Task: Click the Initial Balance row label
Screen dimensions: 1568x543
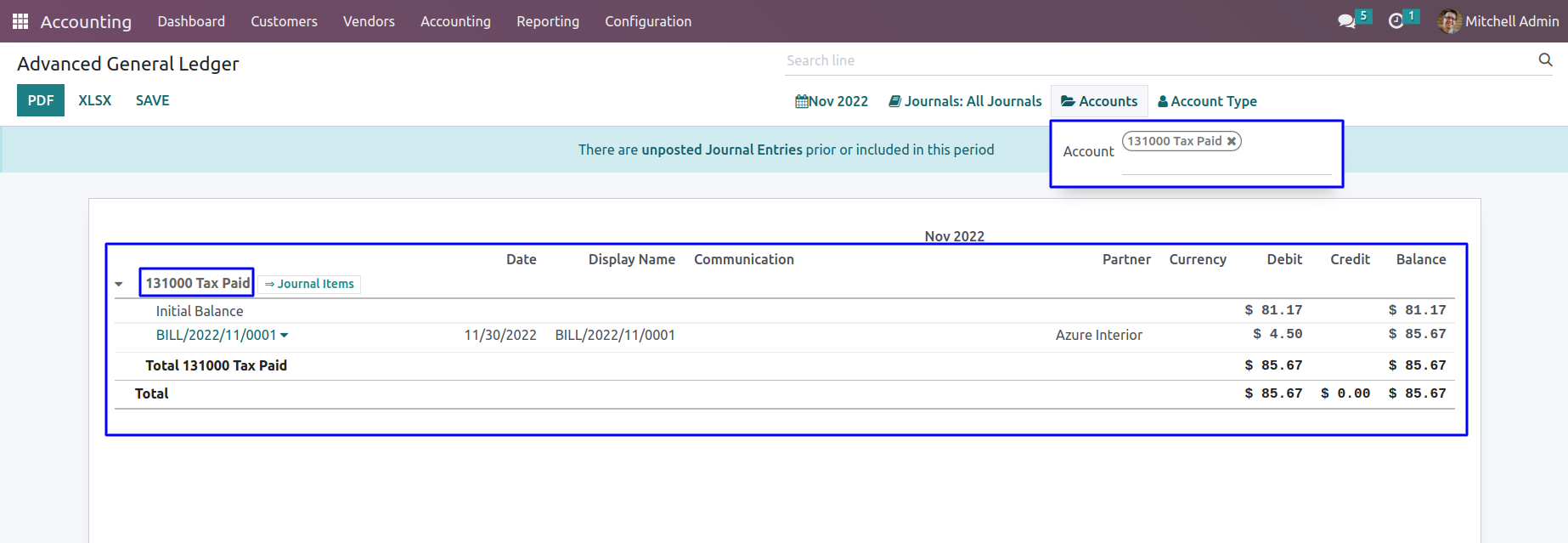Action: tap(200, 311)
